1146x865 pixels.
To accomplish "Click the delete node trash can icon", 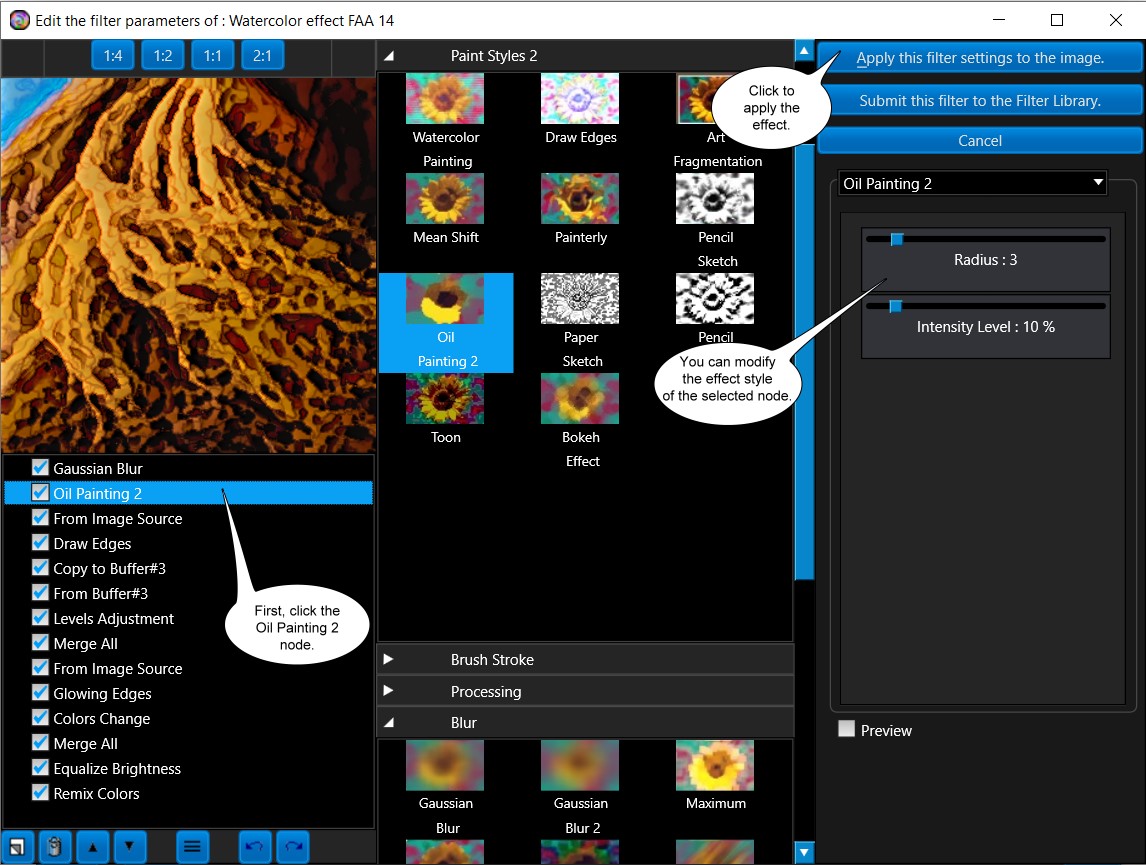I will pos(55,847).
